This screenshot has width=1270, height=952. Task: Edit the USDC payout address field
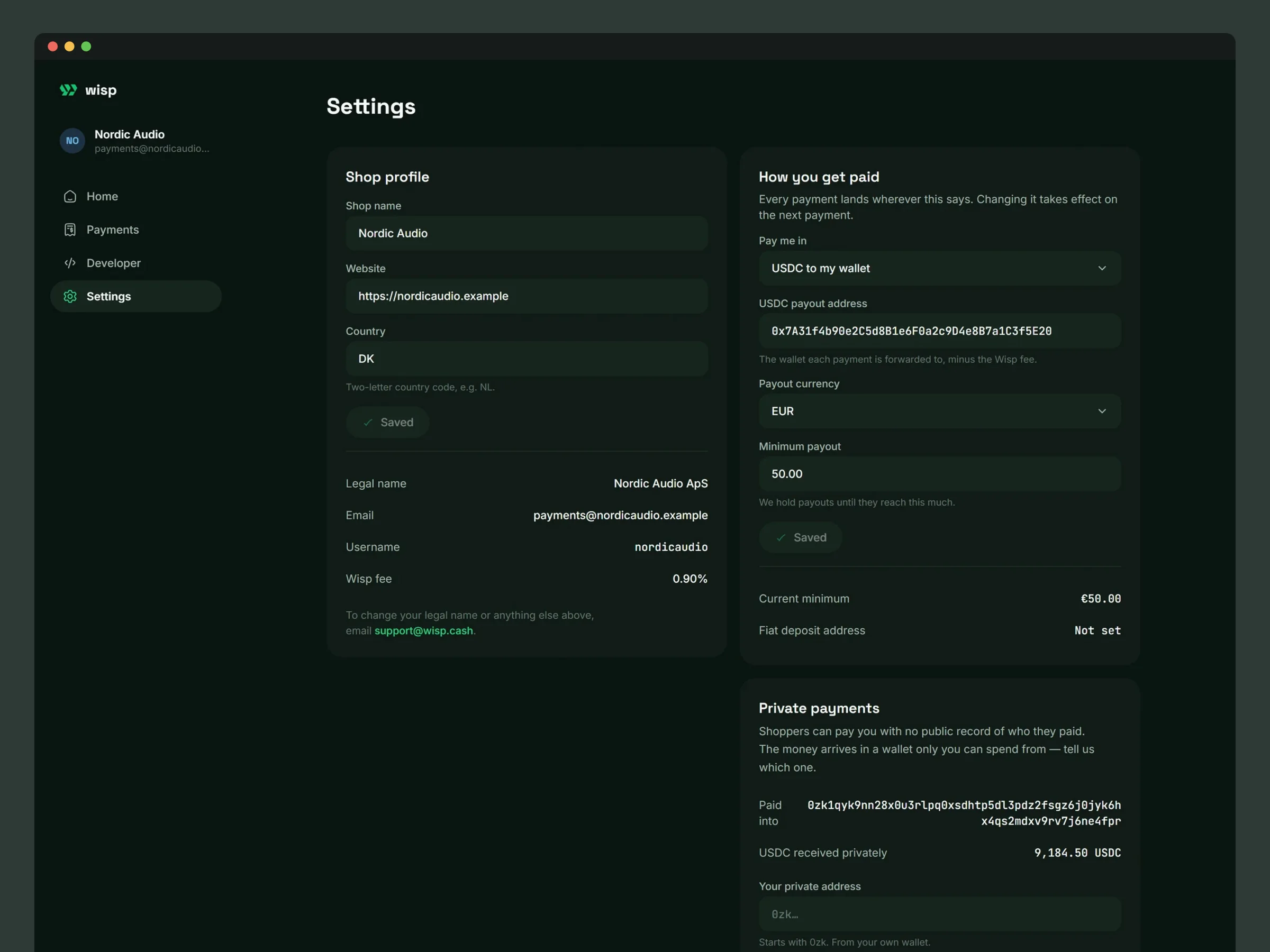pyautogui.click(x=939, y=331)
